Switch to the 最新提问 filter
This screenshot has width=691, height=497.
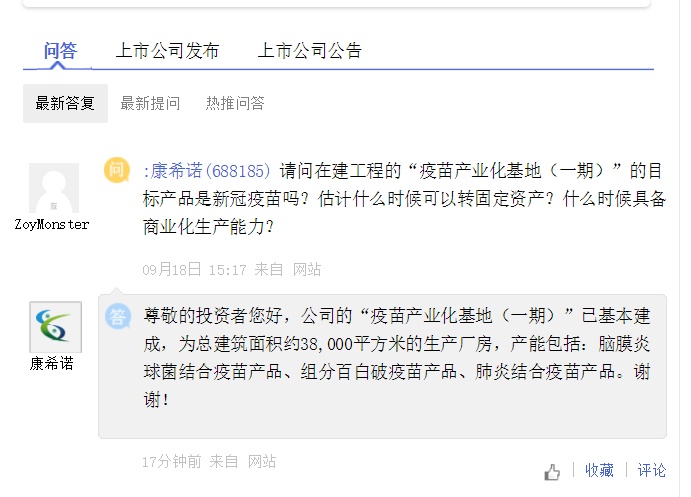point(150,103)
